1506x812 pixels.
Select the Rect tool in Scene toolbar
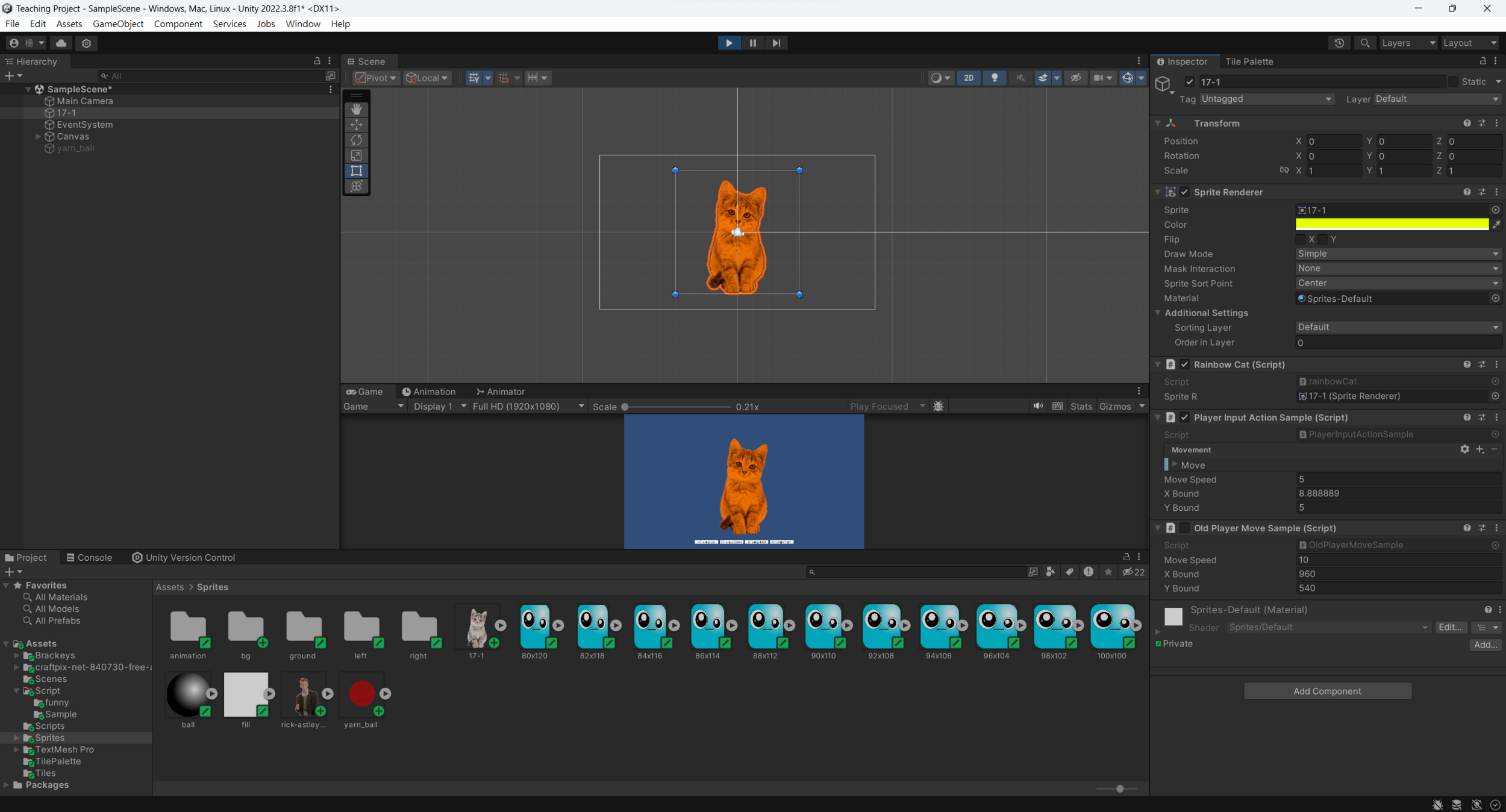pos(356,170)
